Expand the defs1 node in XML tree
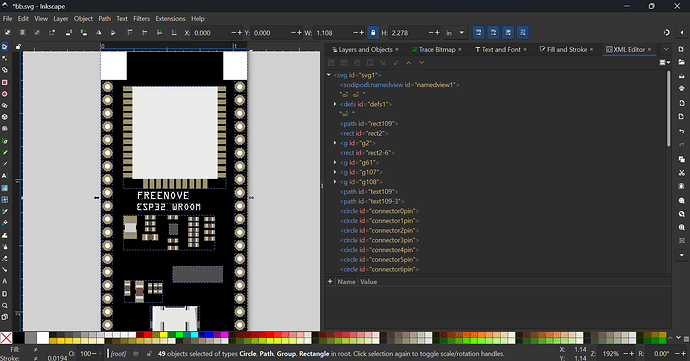Viewport: 690px width, 361px height. pyautogui.click(x=335, y=104)
